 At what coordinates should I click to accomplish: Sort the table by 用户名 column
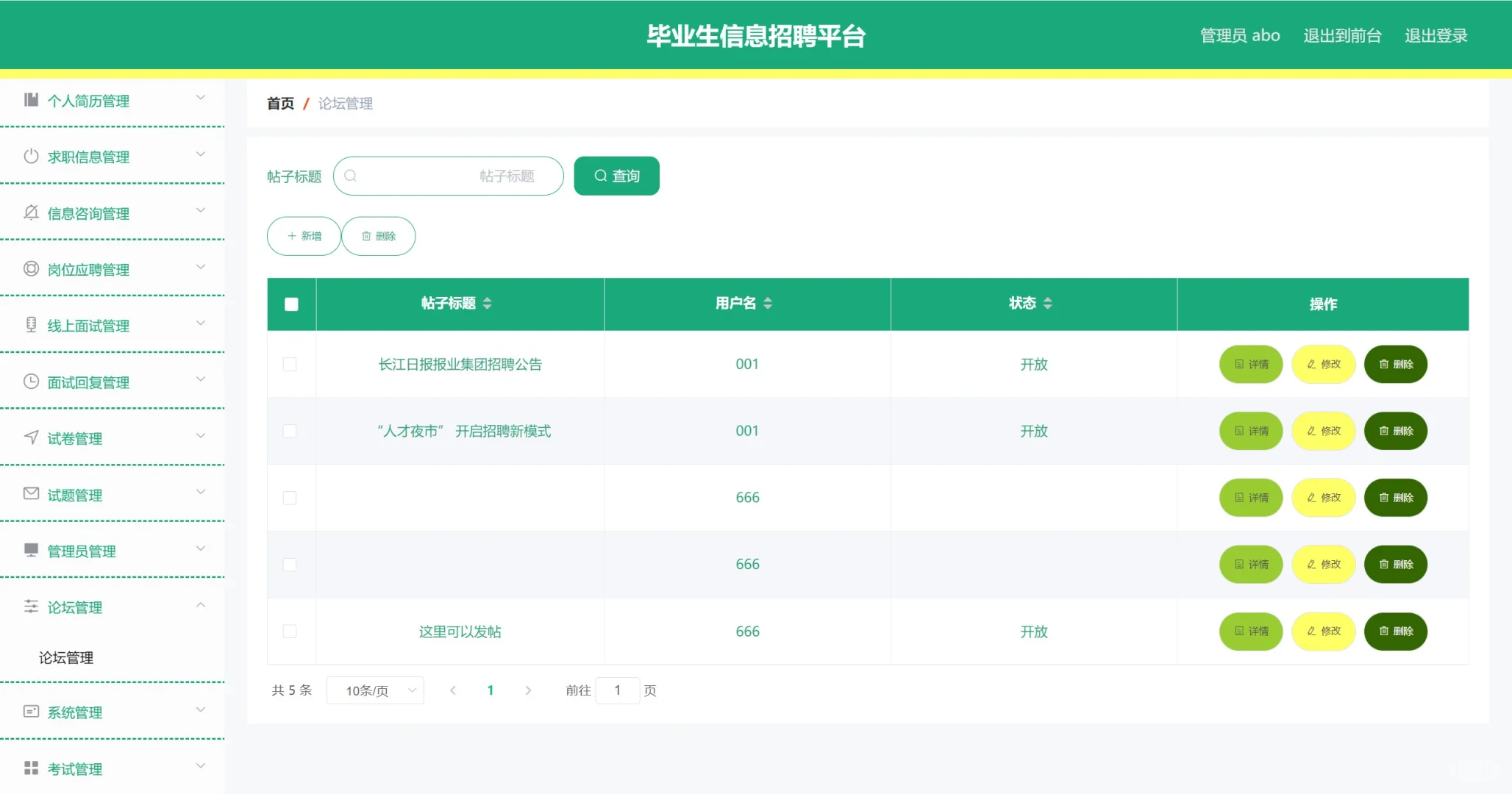pyautogui.click(x=769, y=302)
